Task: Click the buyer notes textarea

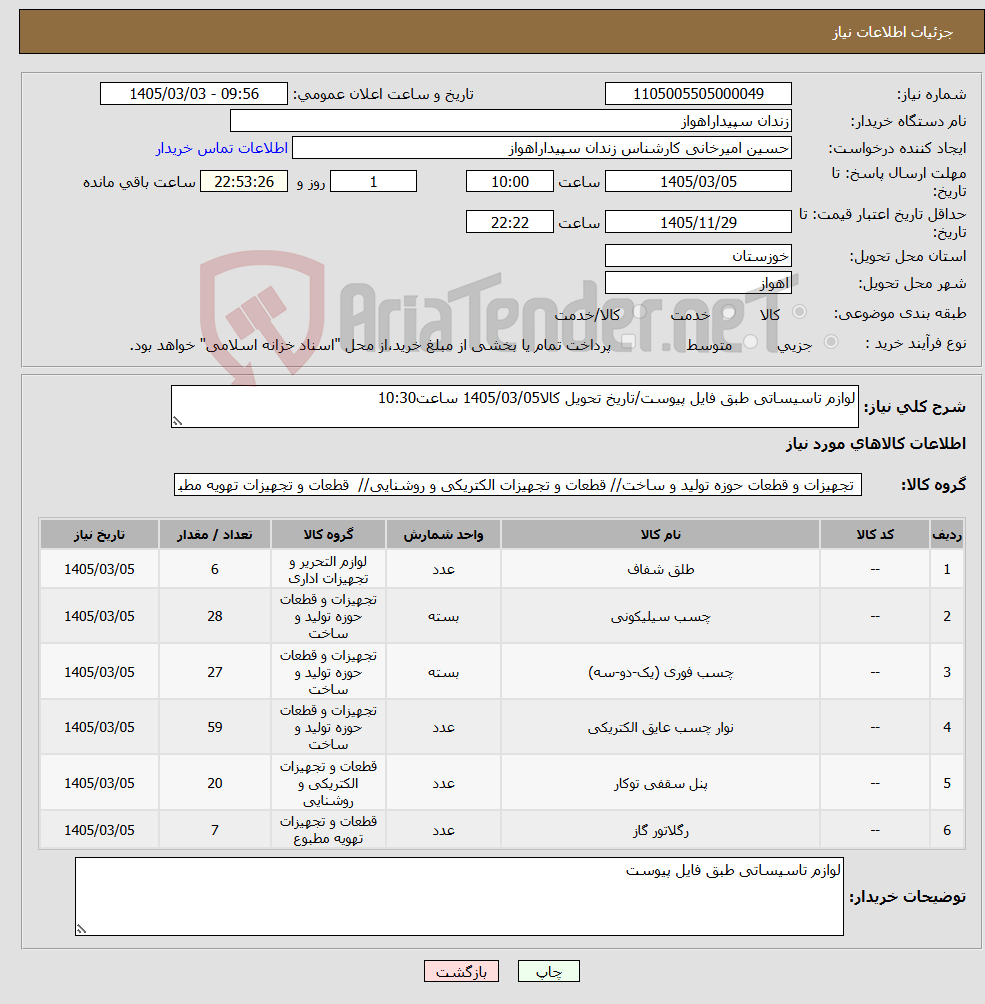Action: point(459,896)
